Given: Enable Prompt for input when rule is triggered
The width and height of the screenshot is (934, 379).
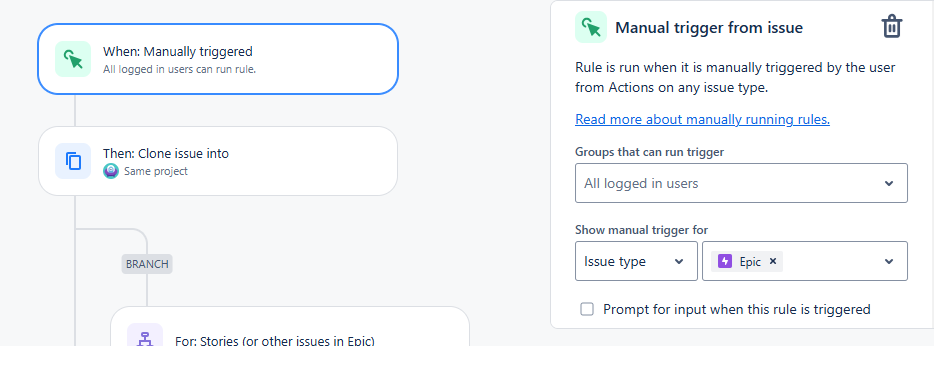Looking at the screenshot, I should coord(587,309).
